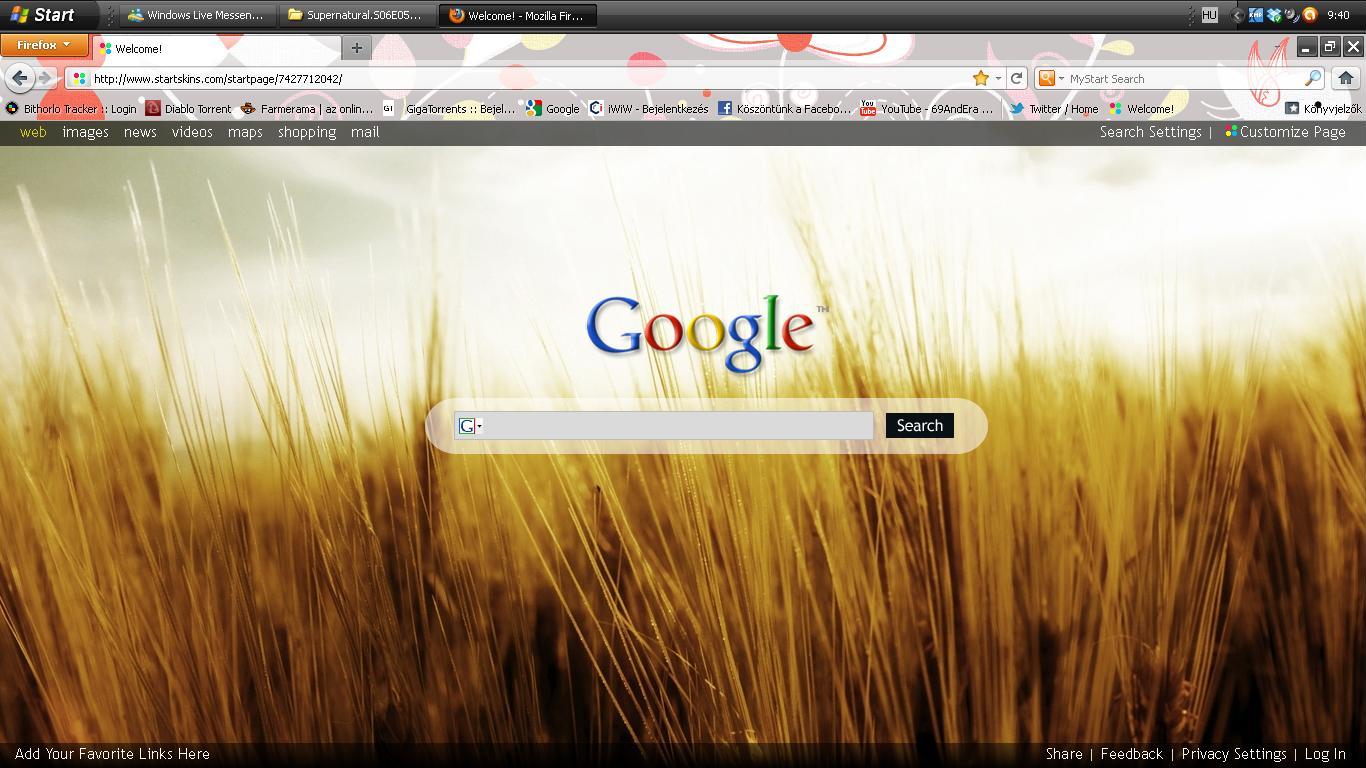This screenshot has height=768, width=1366.
Task: Open the Facebook bookmark
Action: click(x=785, y=108)
